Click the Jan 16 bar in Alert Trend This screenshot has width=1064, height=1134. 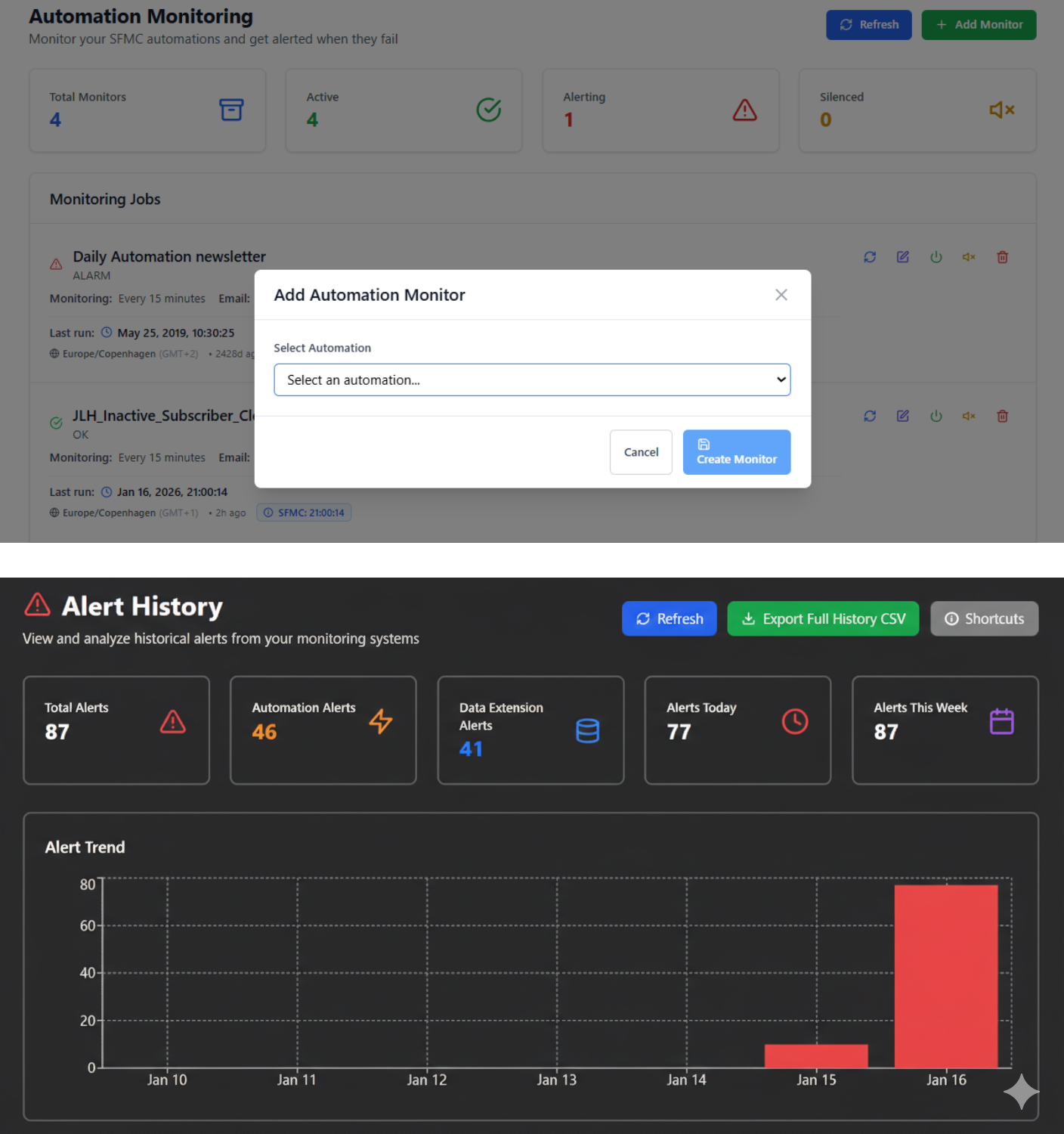946,976
